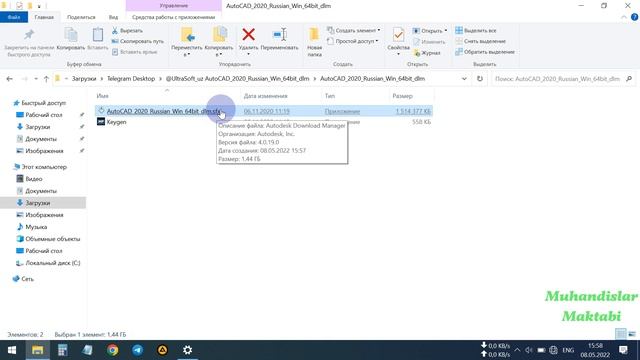
Task: Sort by Дата изменения column
Action: pos(265,96)
